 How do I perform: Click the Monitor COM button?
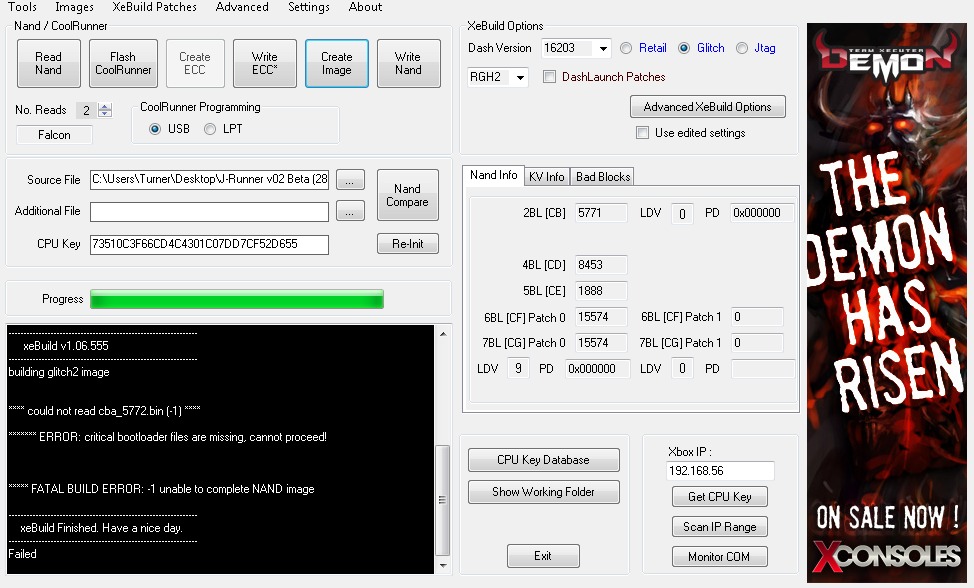pos(719,556)
